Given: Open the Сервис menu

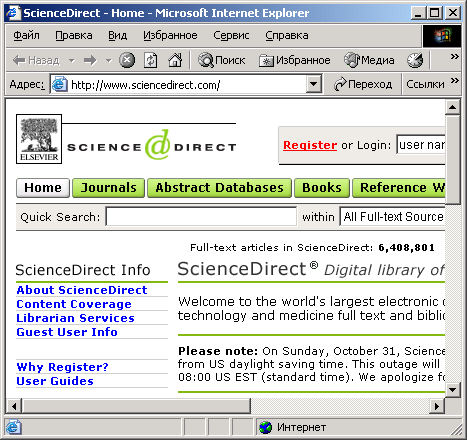Looking at the screenshot, I should tap(231, 35).
